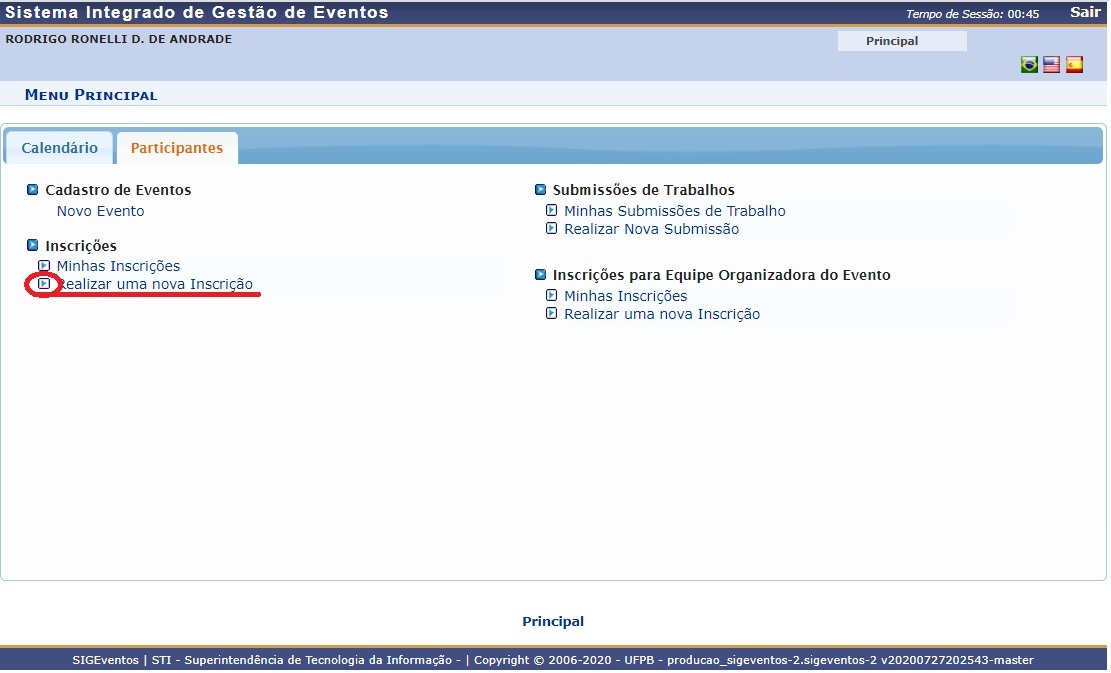Open Minhas Inscrições under Inscrições
The image size is (1111, 673).
pos(118,266)
